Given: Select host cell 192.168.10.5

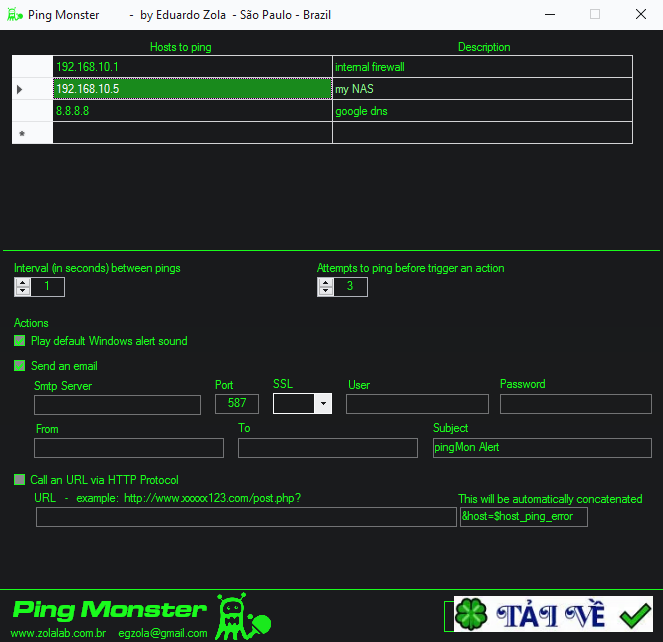Looking at the screenshot, I should (x=192, y=89).
